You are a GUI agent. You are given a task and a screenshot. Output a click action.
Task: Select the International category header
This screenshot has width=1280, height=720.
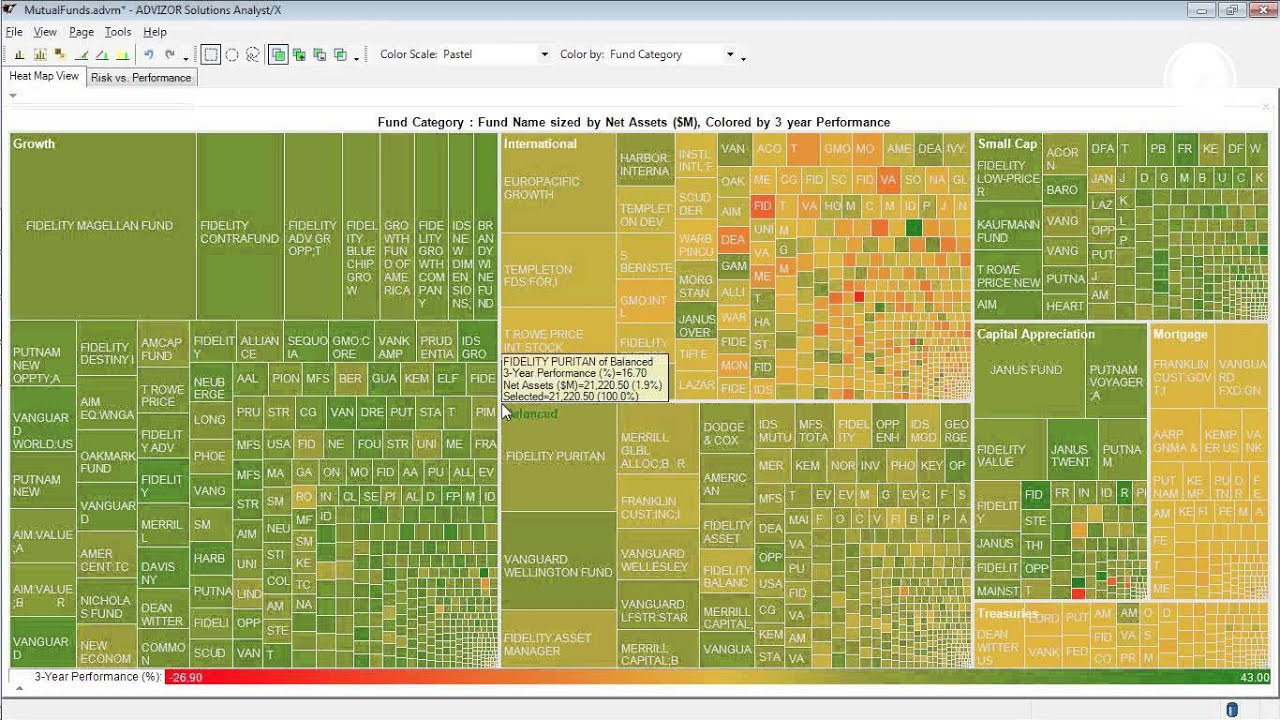[540, 144]
